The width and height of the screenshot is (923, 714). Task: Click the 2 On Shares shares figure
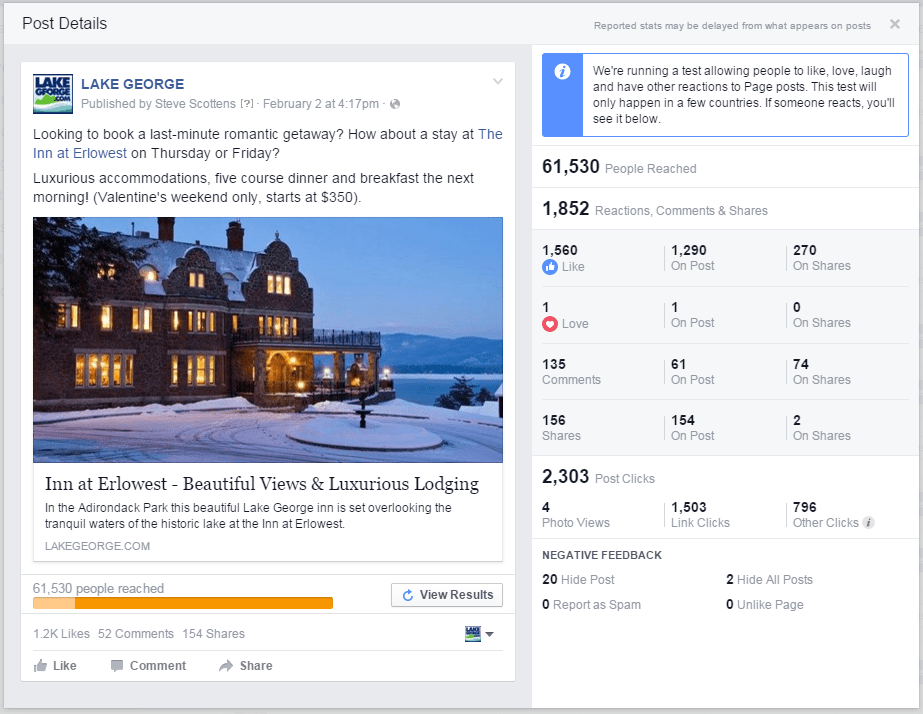822,428
